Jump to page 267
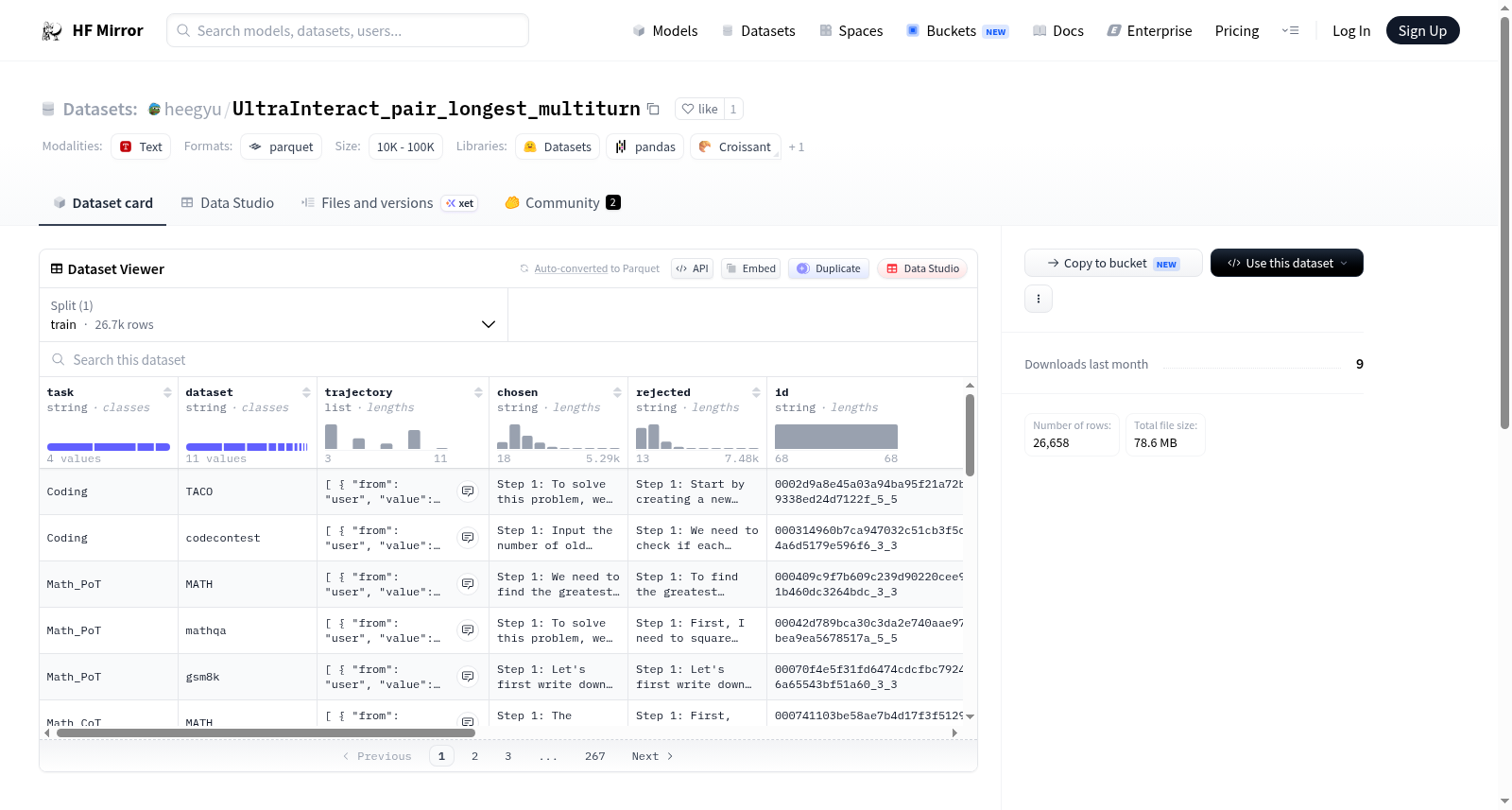This screenshot has width=1512, height=810. point(594,756)
